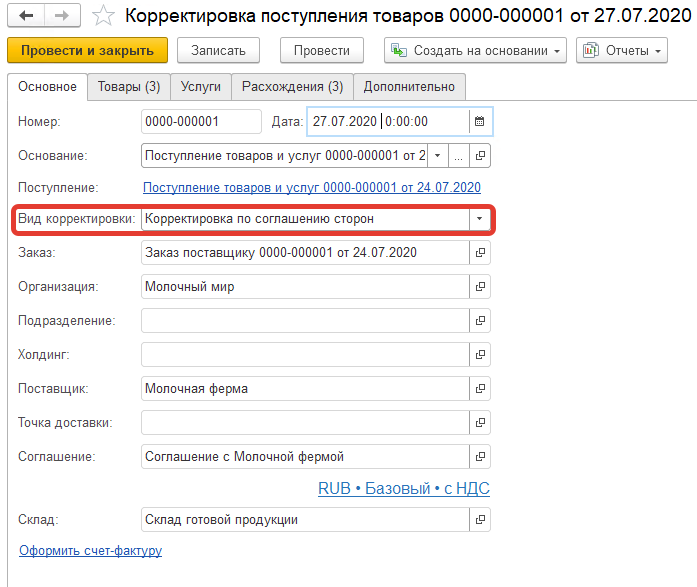Open the calendar picker for date field
The width and height of the screenshot is (697, 587).
point(479,122)
